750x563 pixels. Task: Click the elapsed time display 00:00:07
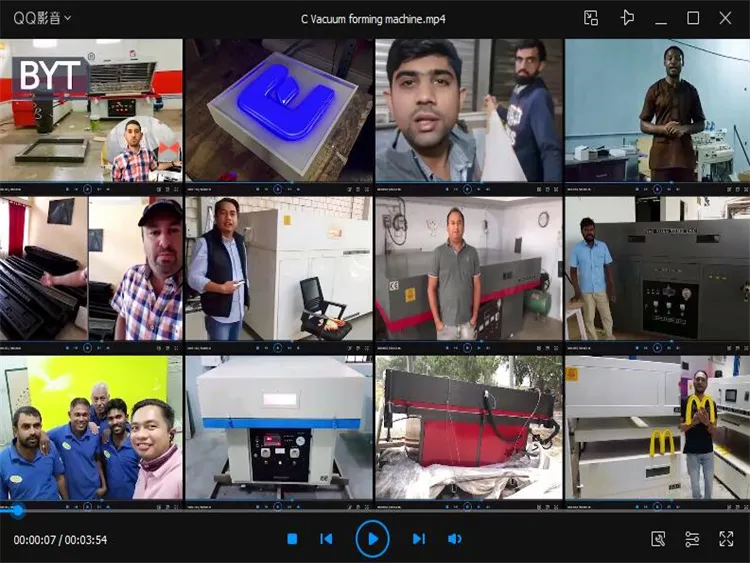point(35,540)
